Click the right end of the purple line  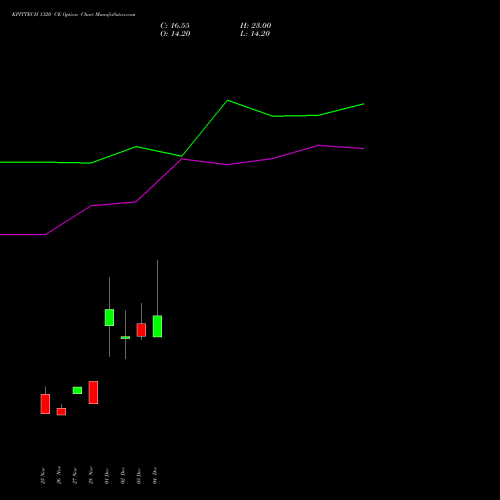(363, 149)
